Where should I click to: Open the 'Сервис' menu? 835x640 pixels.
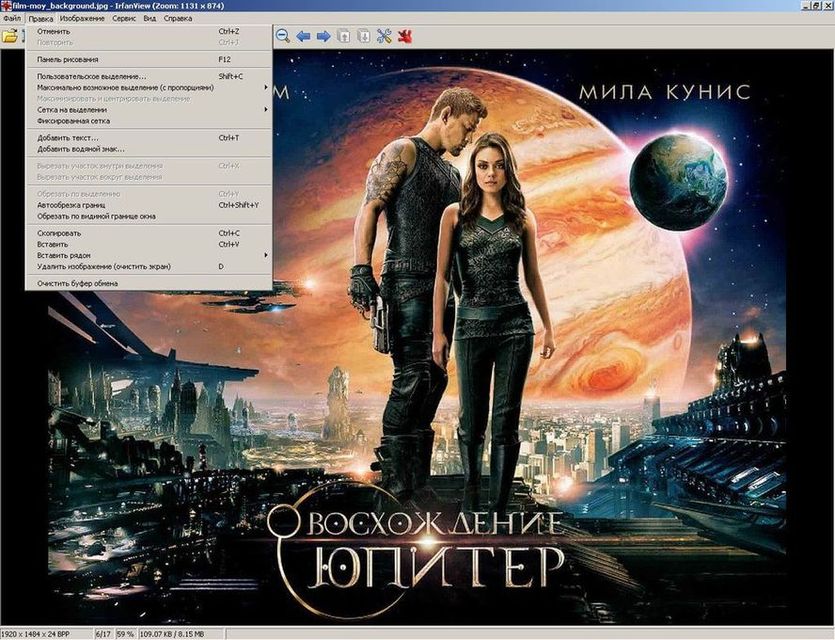pos(125,18)
